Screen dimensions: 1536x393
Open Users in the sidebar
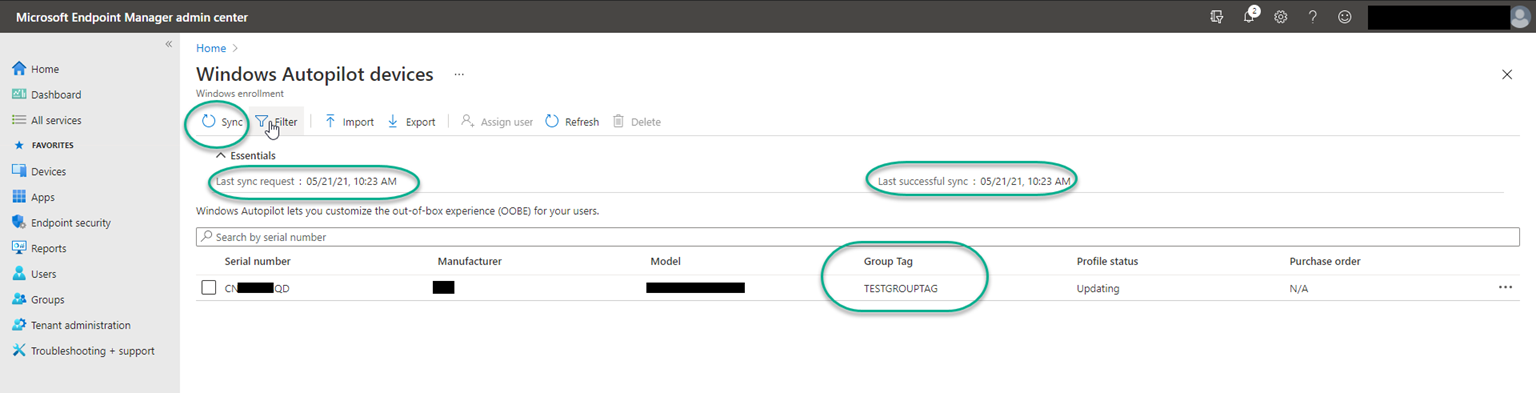point(34,274)
